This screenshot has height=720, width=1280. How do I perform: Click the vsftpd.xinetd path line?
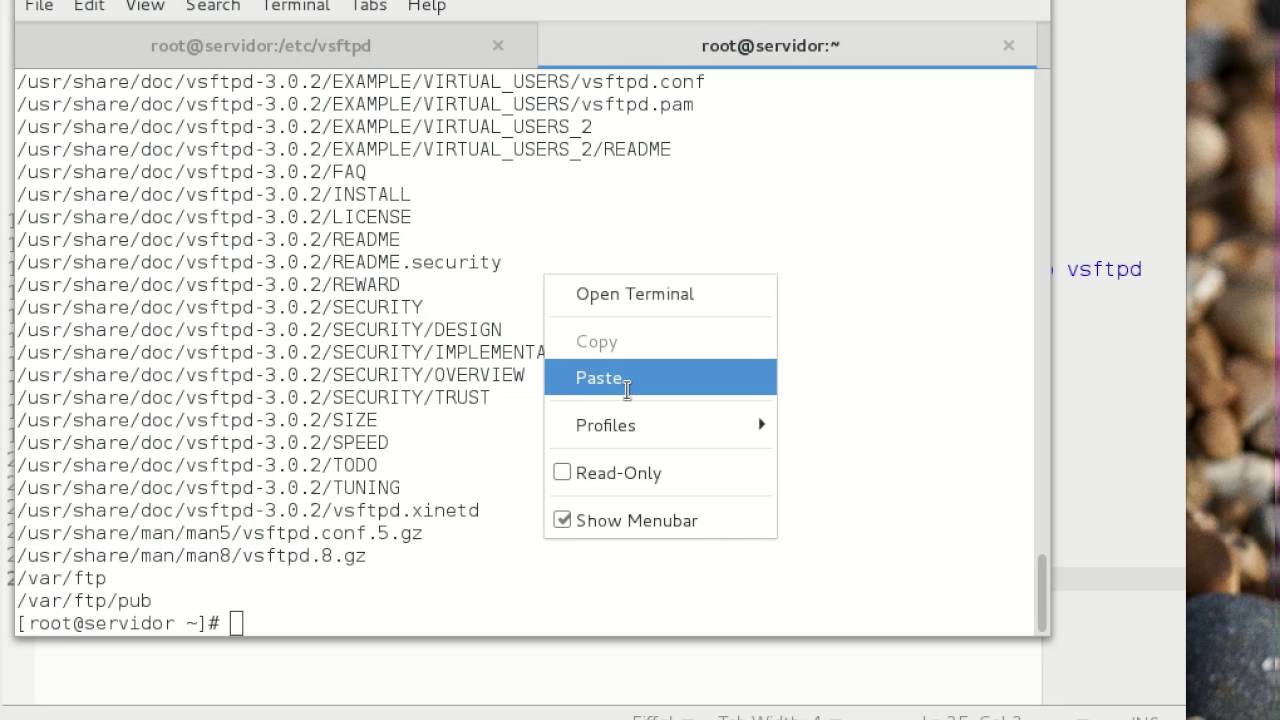[248, 510]
